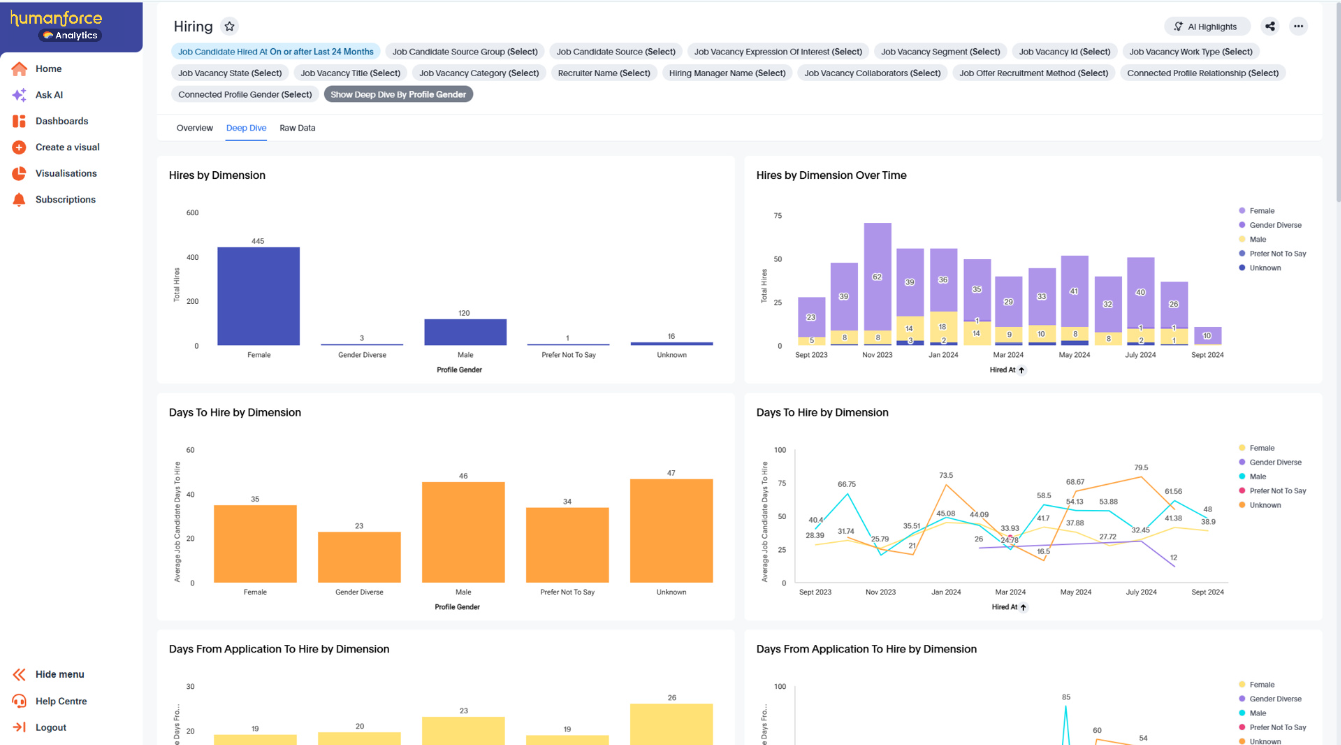Switch to the Overview tab
The image size is (1341, 745).
195,128
